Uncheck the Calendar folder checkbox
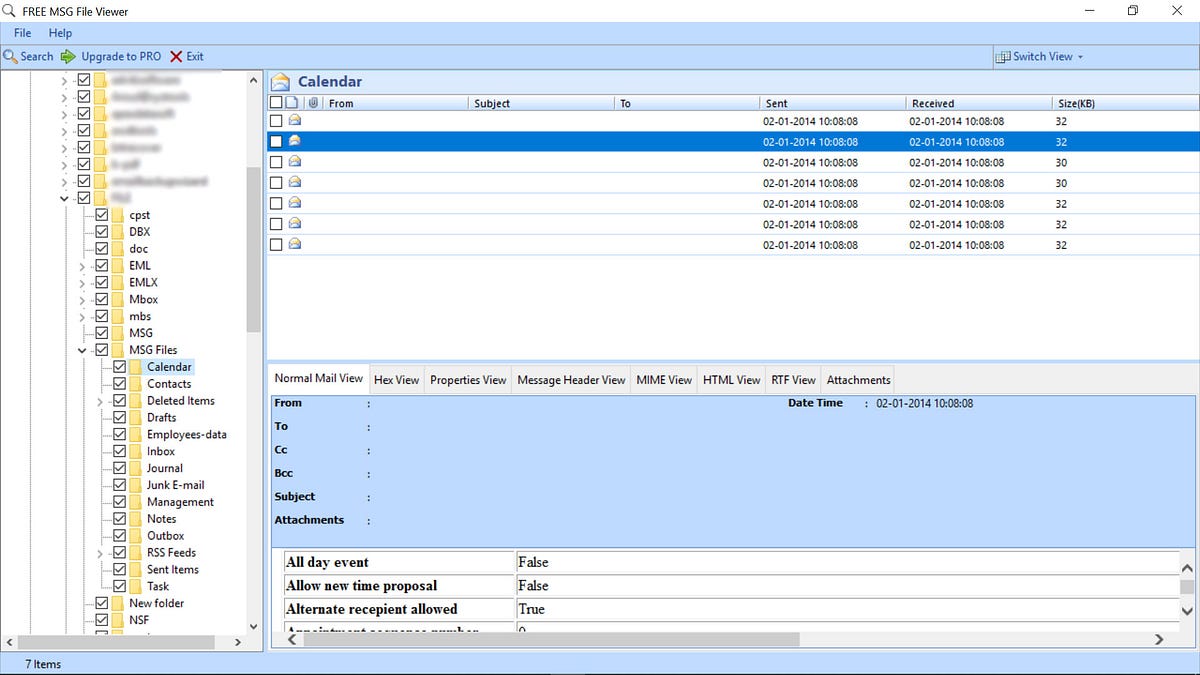The width and height of the screenshot is (1200, 675). (x=120, y=367)
